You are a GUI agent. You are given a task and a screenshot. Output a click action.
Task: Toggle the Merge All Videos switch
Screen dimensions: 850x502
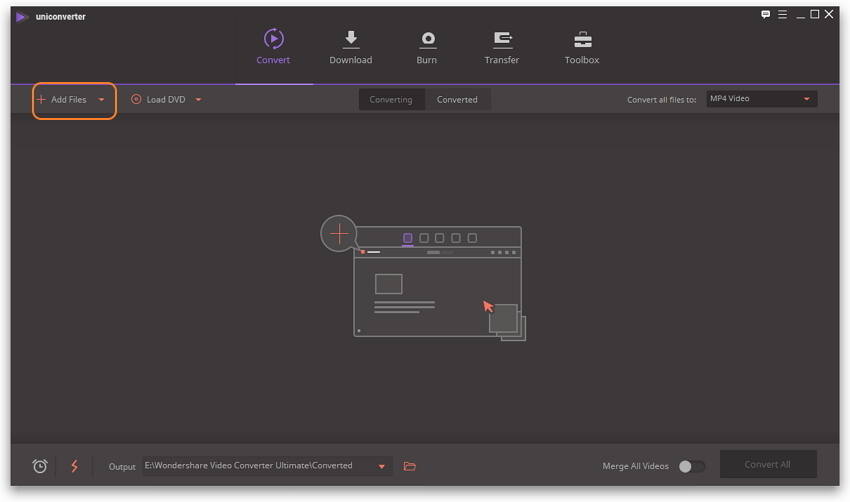(692, 466)
